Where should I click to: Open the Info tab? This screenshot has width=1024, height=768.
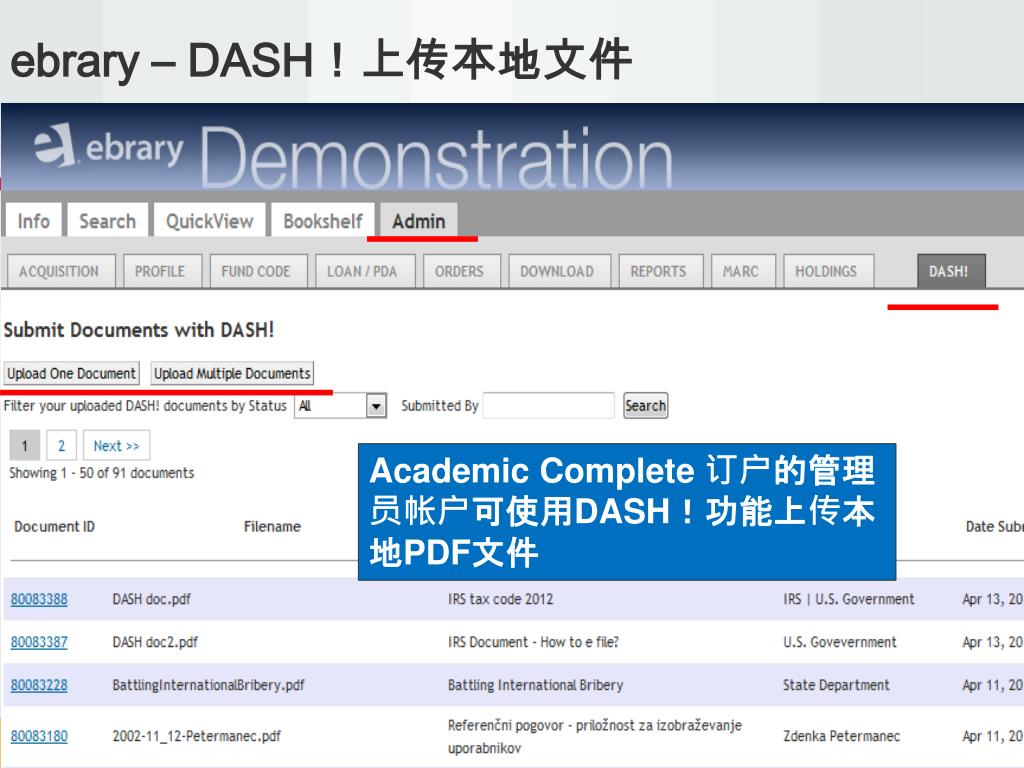34,221
